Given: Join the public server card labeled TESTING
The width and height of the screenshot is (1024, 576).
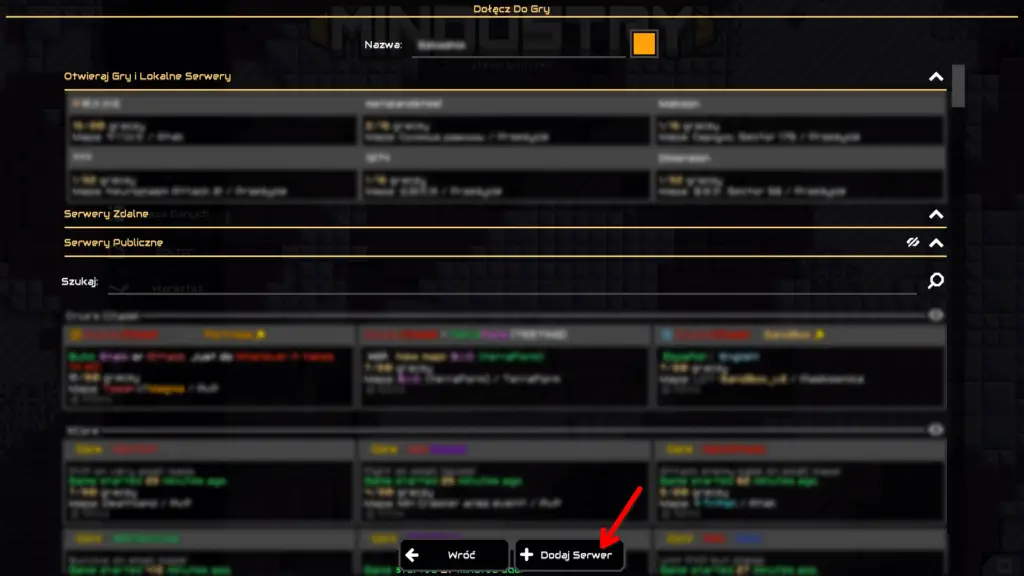Looking at the screenshot, I should tap(505, 367).
